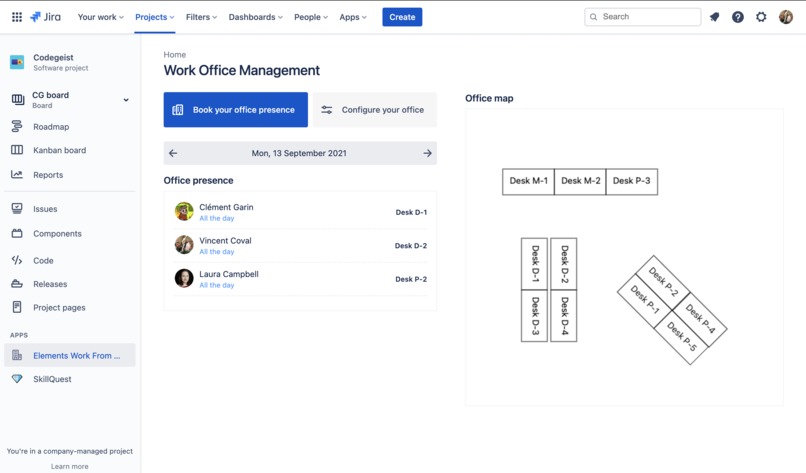Open the Dashboards dropdown menu
Viewport: 806px width, 473px height.
tap(255, 17)
